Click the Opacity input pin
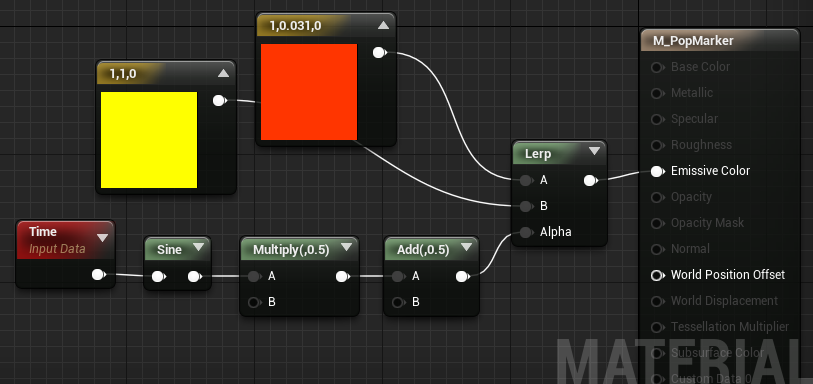The height and width of the screenshot is (384, 813). (x=657, y=197)
